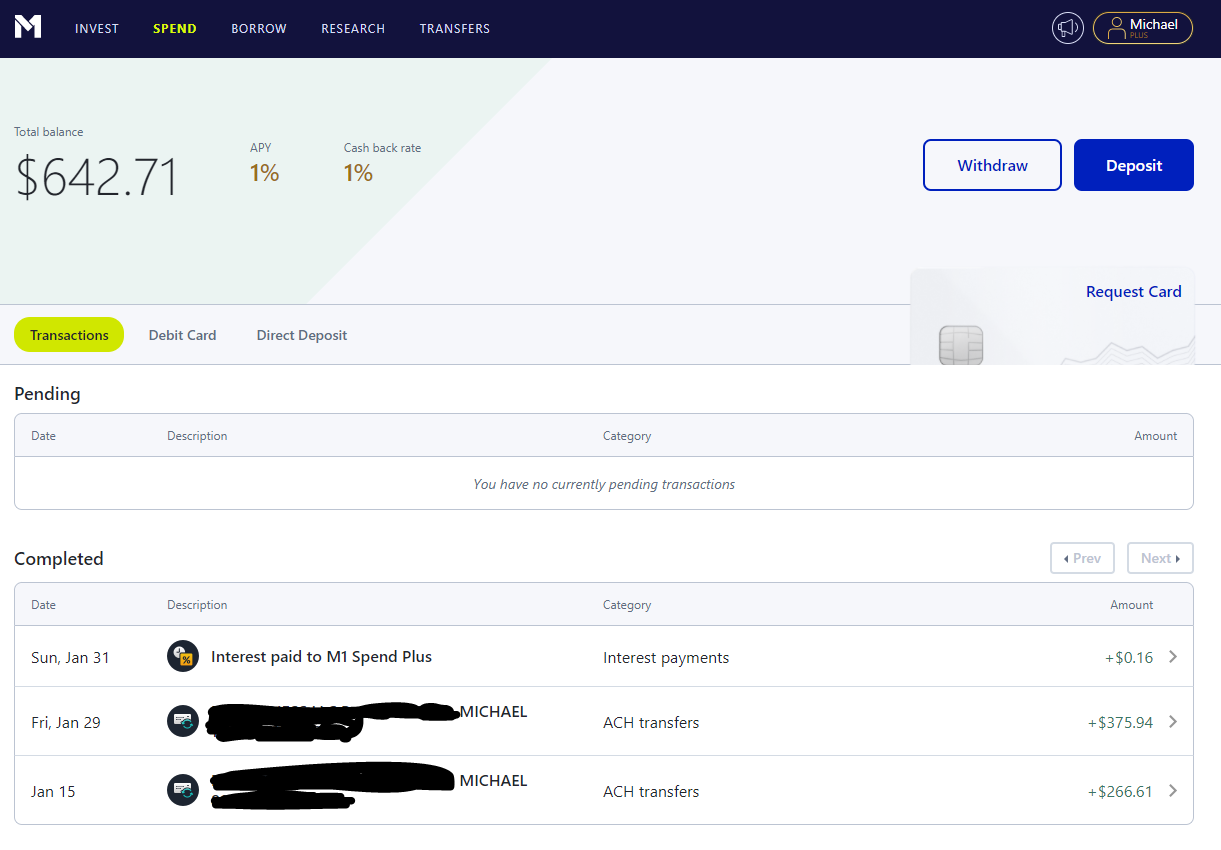
Task: Click the Jan 15 date cell
Action: point(53,791)
